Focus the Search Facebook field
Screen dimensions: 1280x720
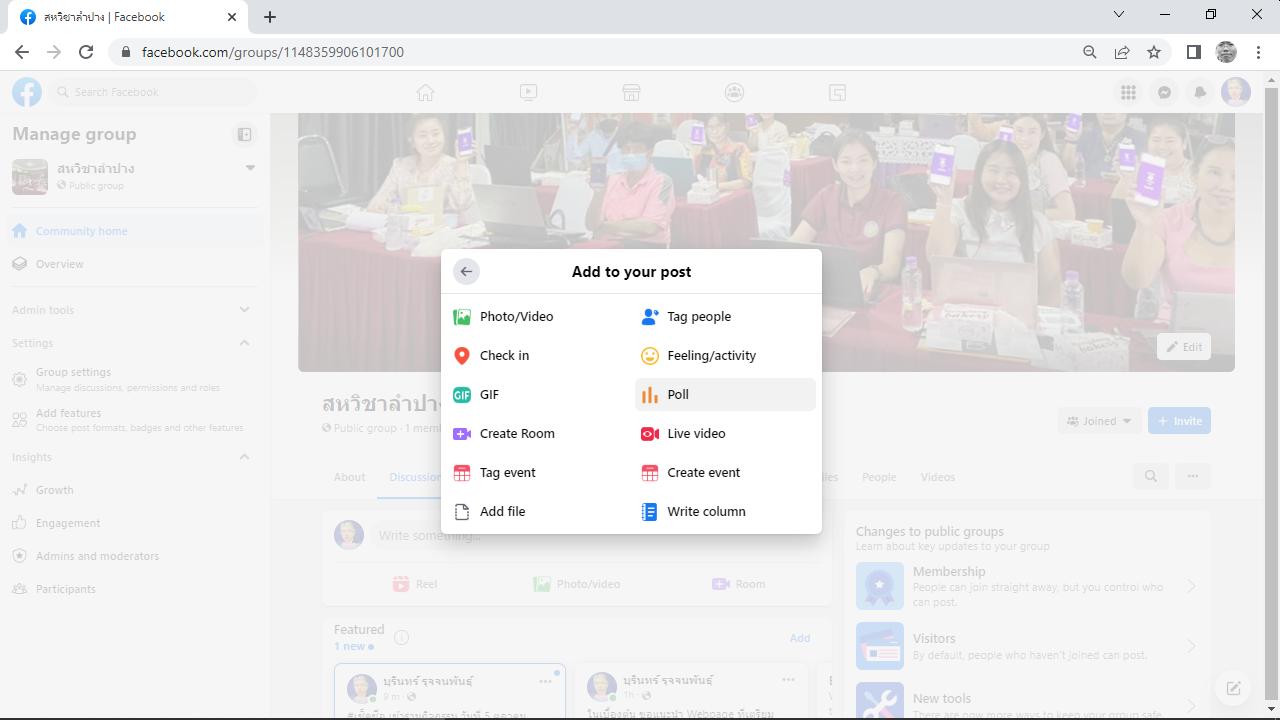coord(153,92)
